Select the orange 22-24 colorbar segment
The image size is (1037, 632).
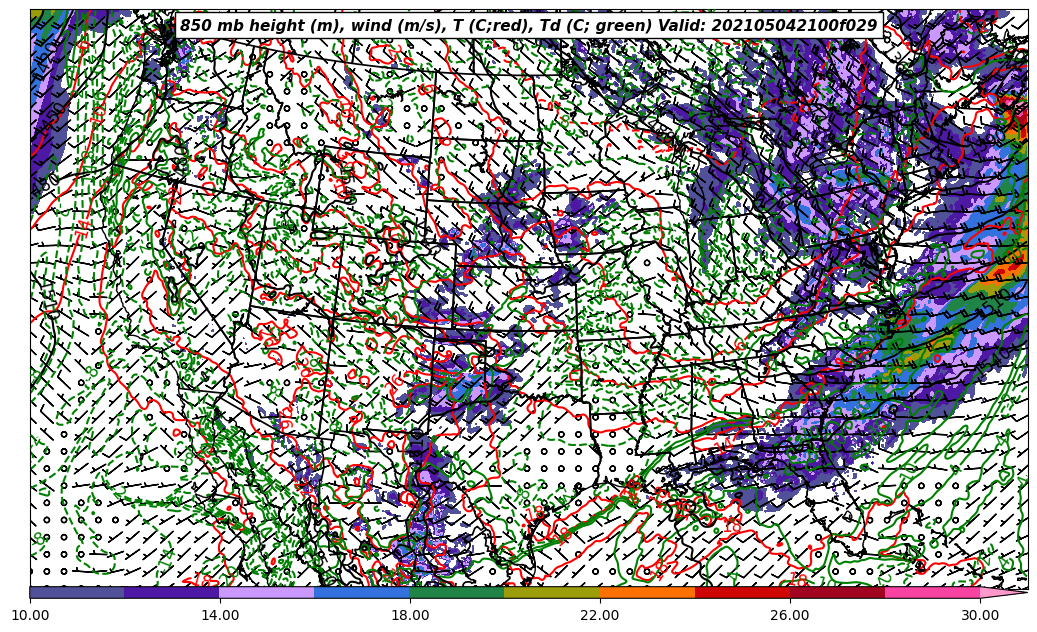647,592
